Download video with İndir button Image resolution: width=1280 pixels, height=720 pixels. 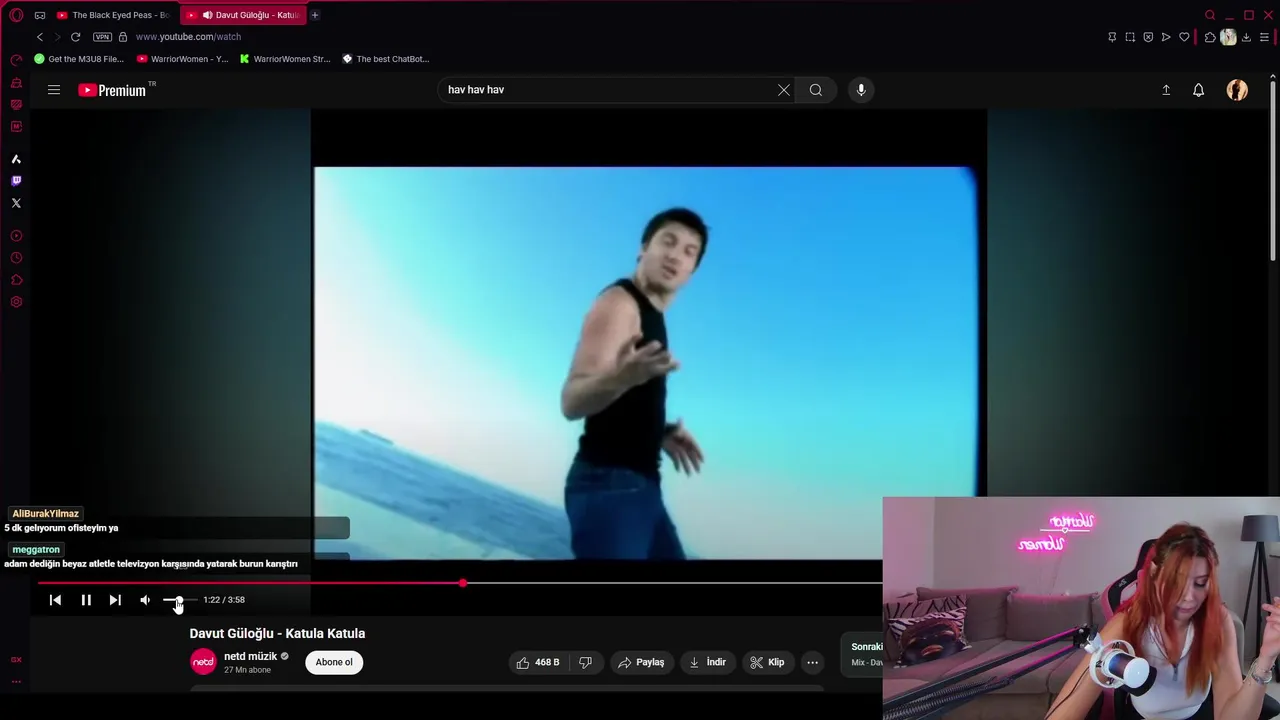(x=707, y=662)
